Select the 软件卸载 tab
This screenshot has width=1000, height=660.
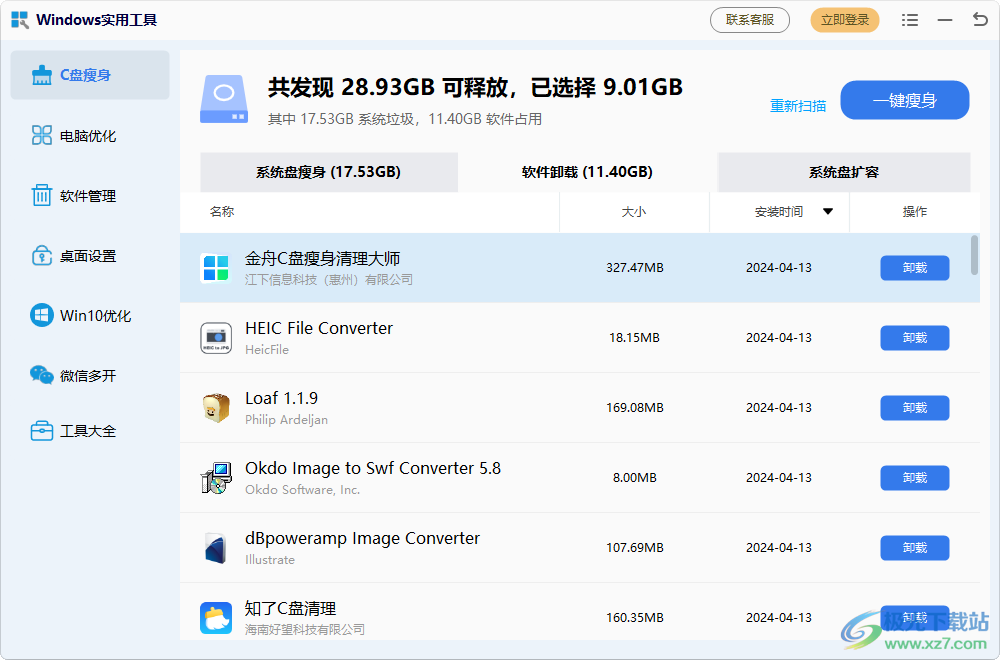587,172
